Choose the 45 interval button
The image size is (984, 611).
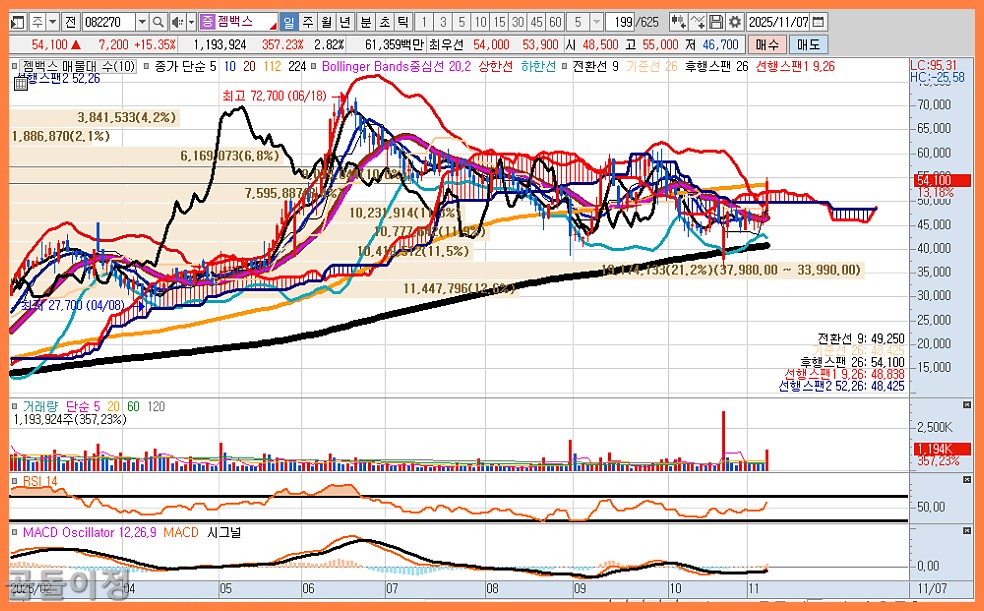[537, 23]
